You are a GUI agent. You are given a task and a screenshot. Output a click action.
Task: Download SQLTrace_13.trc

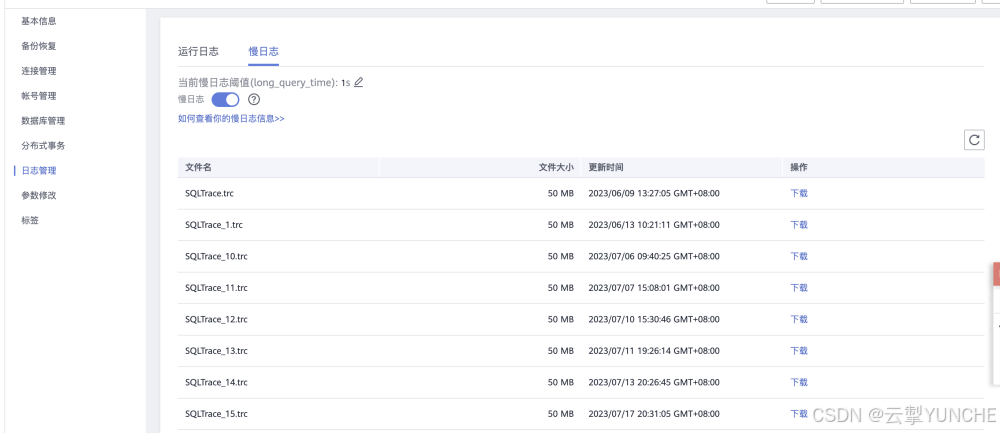pos(799,351)
